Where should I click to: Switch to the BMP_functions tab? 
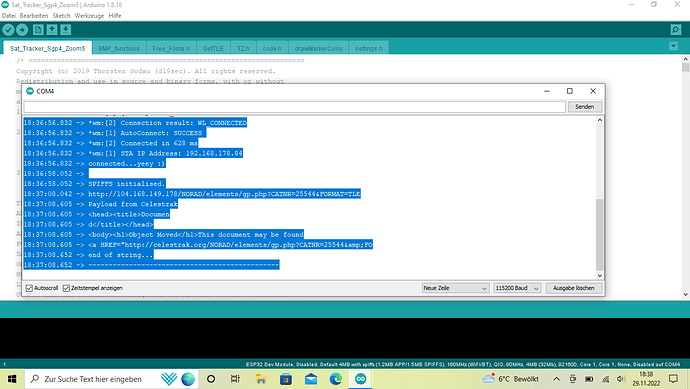[119, 48]
